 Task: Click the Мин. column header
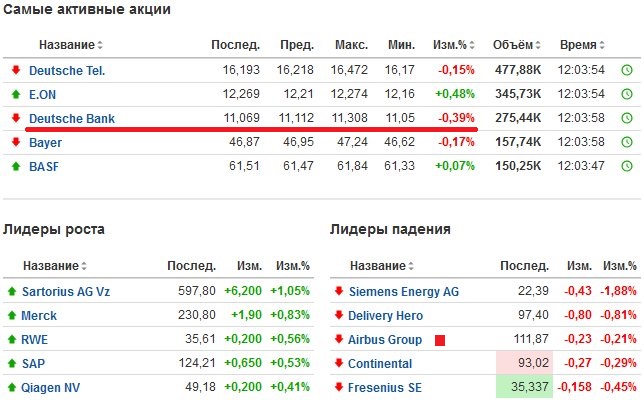[401, 44]
